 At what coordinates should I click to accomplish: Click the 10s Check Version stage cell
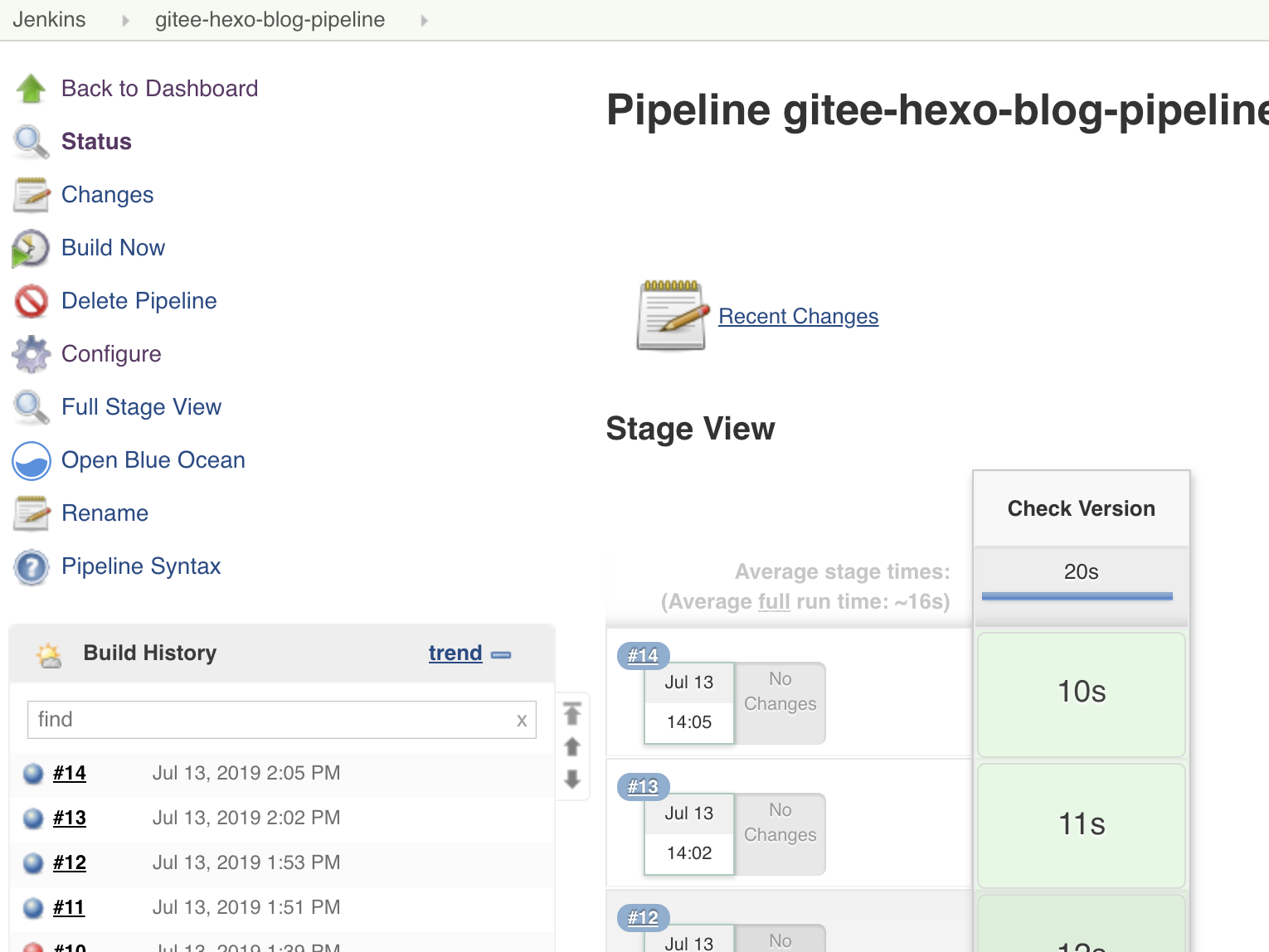(1081, 693)
